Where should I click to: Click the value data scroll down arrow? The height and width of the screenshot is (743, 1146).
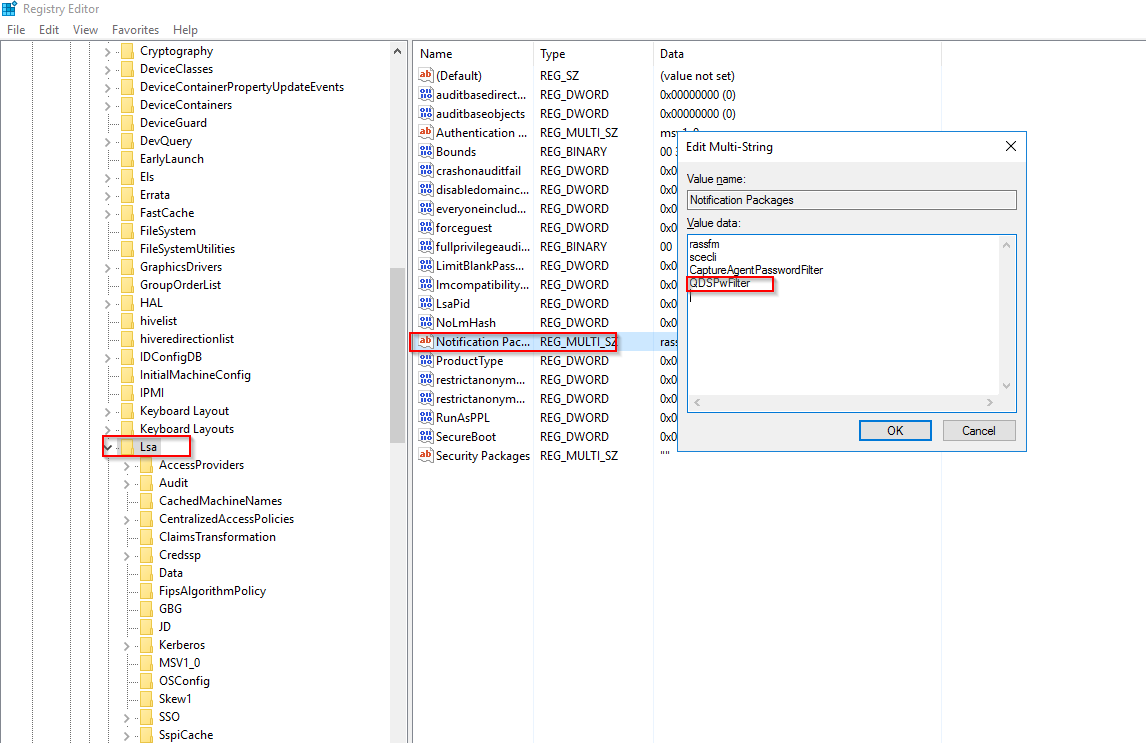1006,386
